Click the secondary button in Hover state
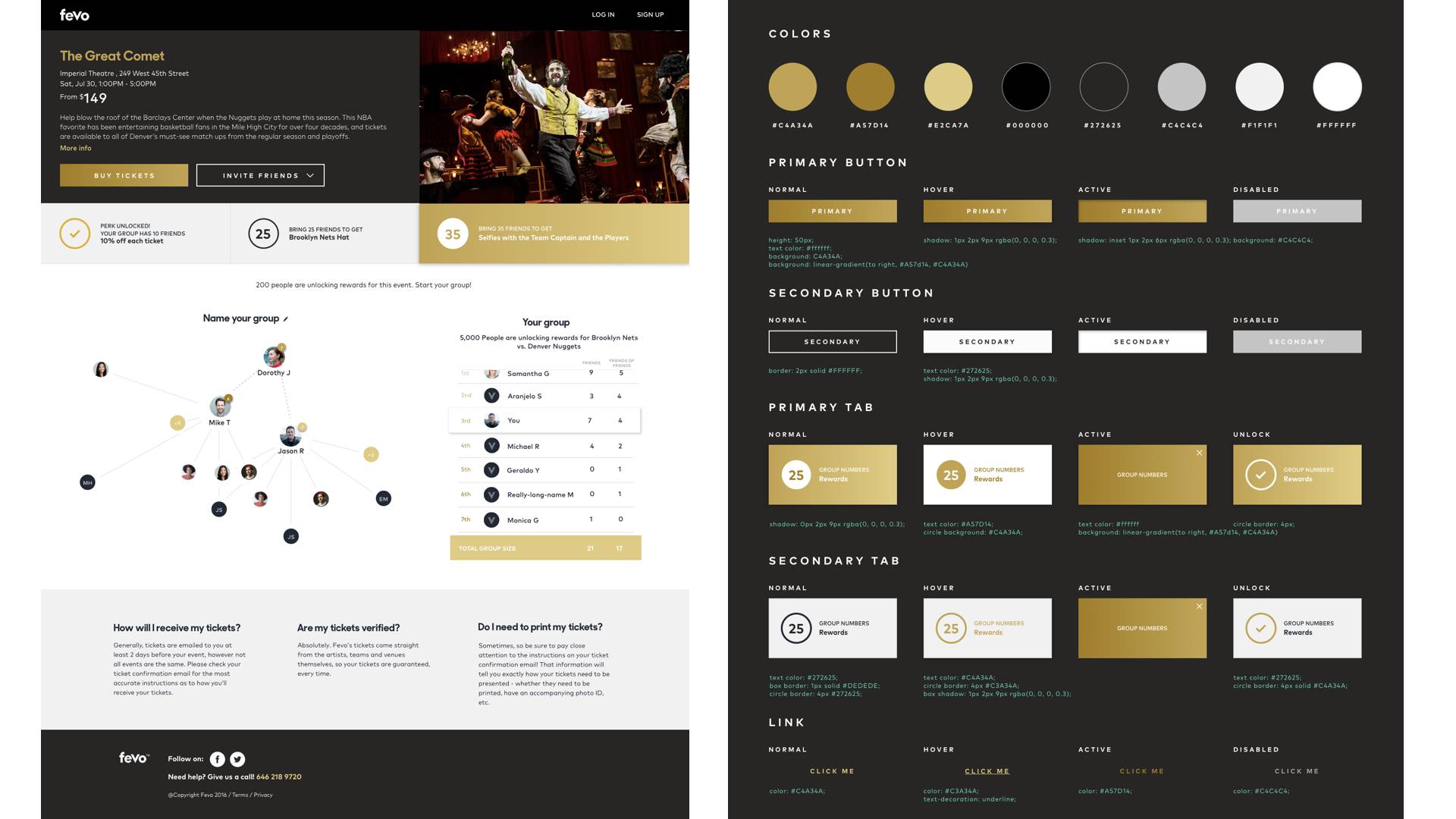 click(987, 342)
